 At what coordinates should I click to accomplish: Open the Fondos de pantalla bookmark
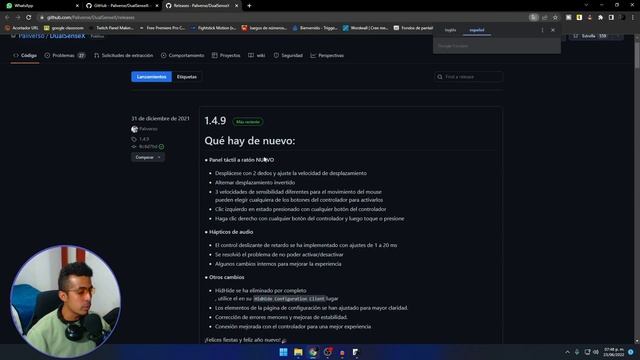click(413, 28)
